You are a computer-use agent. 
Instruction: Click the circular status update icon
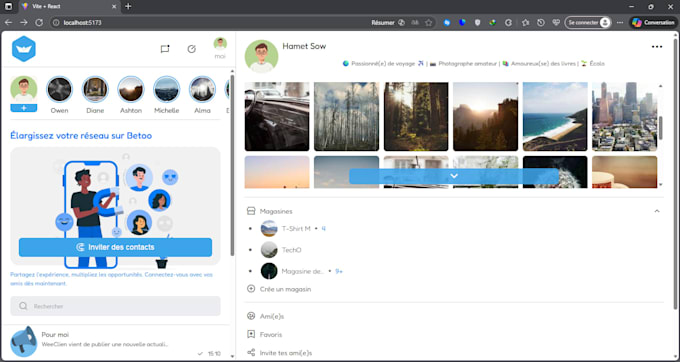(192, 49)
